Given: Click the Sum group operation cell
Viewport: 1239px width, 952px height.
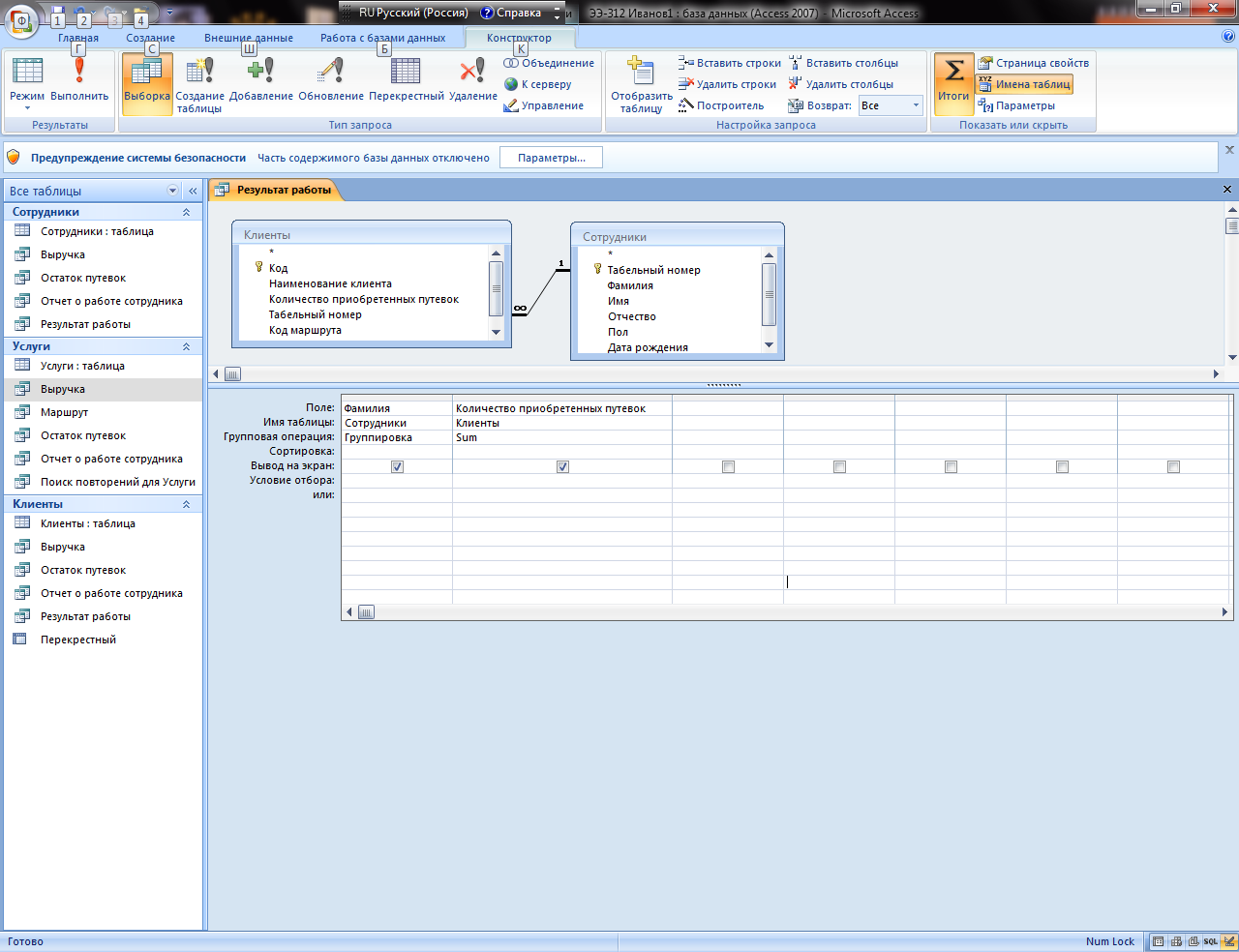Looking at the screenshot, I should click(x=562, y=437).
